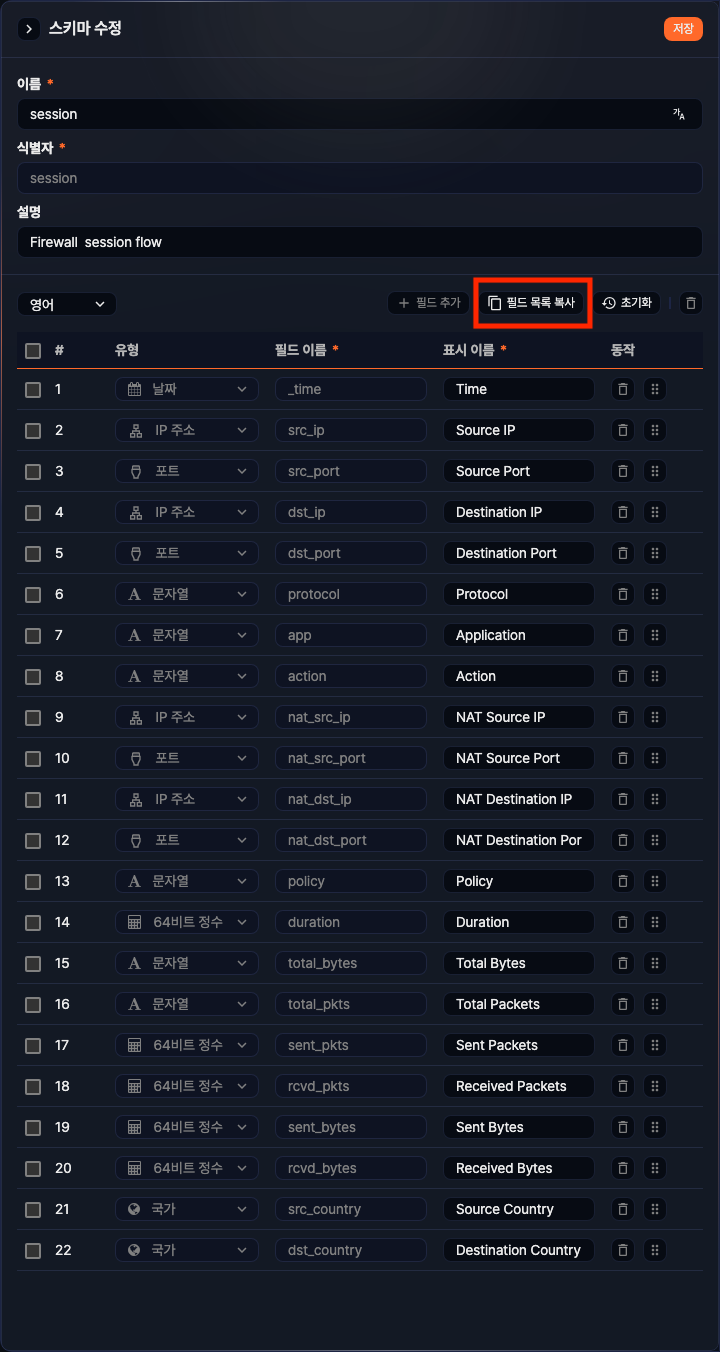Click the translate icon in name field
Viewport: 720px width, 1352px height.
(x=679, y=115)
